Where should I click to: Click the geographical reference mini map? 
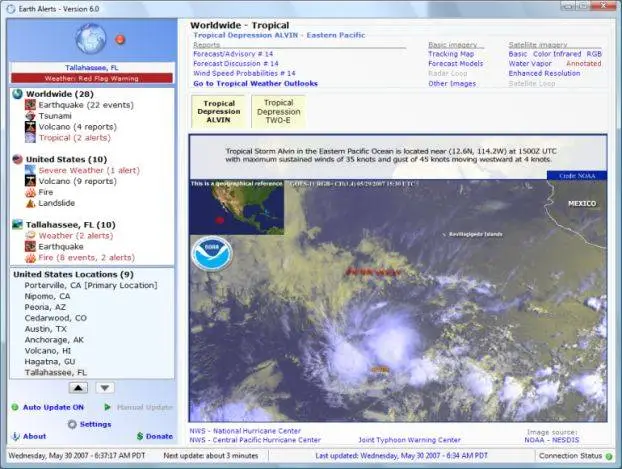pyautogui.click(x=236, y=207)
